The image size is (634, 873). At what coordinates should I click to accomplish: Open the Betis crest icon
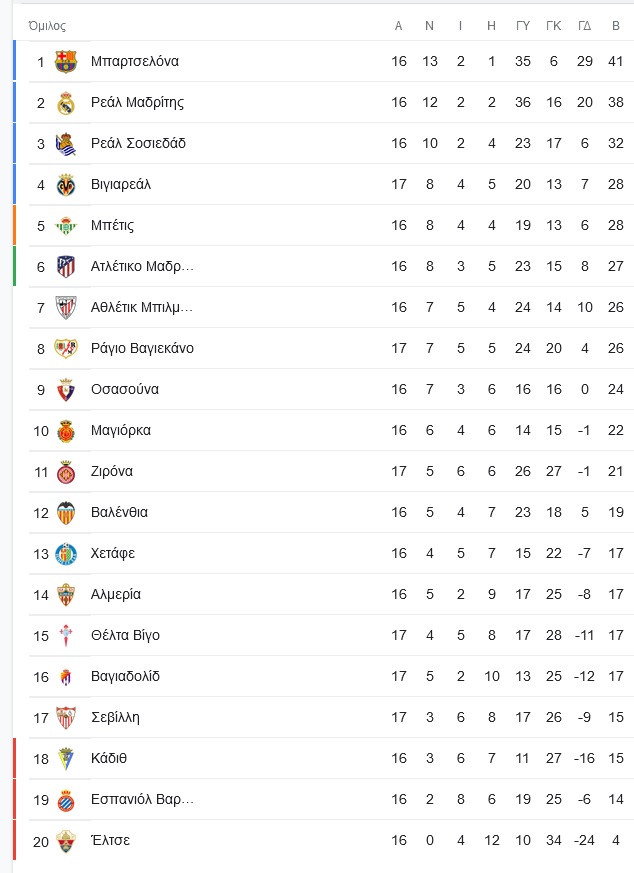point(66,225)
